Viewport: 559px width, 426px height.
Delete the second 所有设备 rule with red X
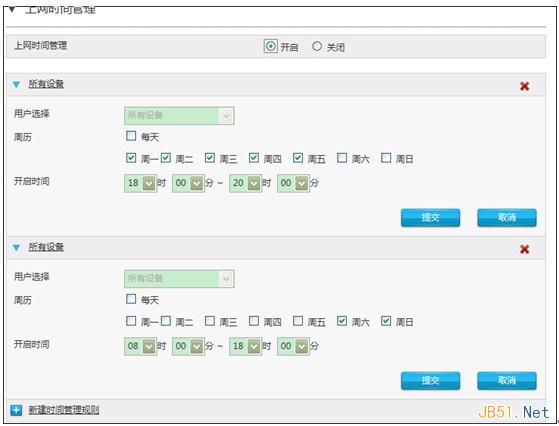(x=524, y=249)
